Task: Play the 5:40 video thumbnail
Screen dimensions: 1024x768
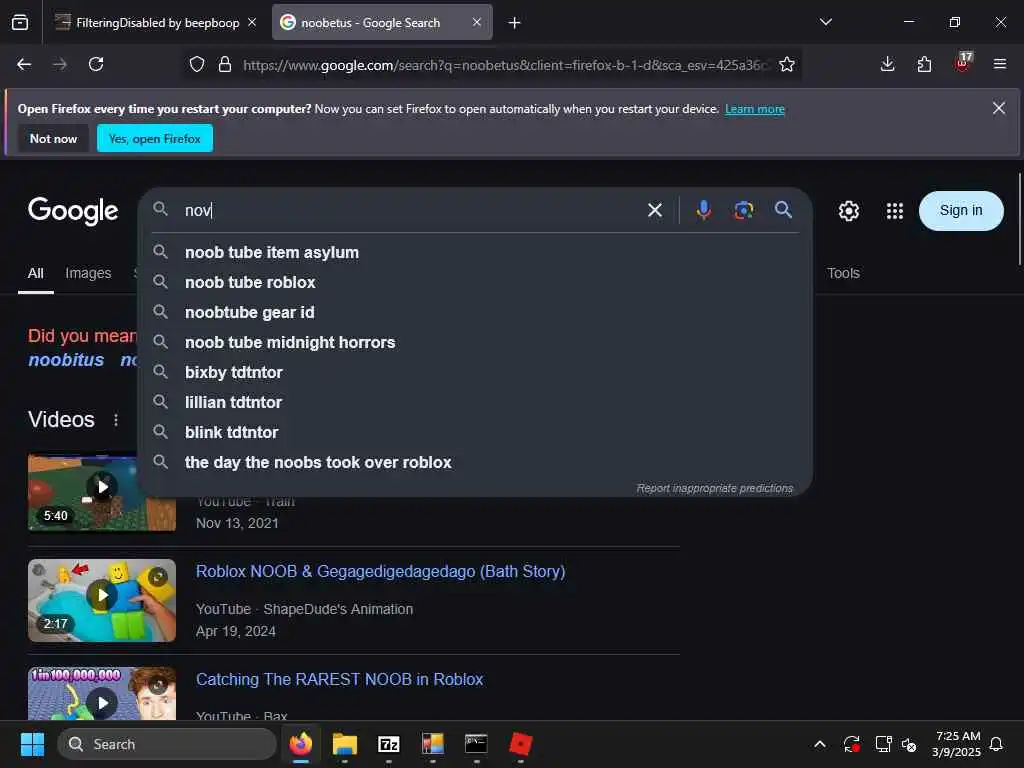Action: (x=102, y=492)
